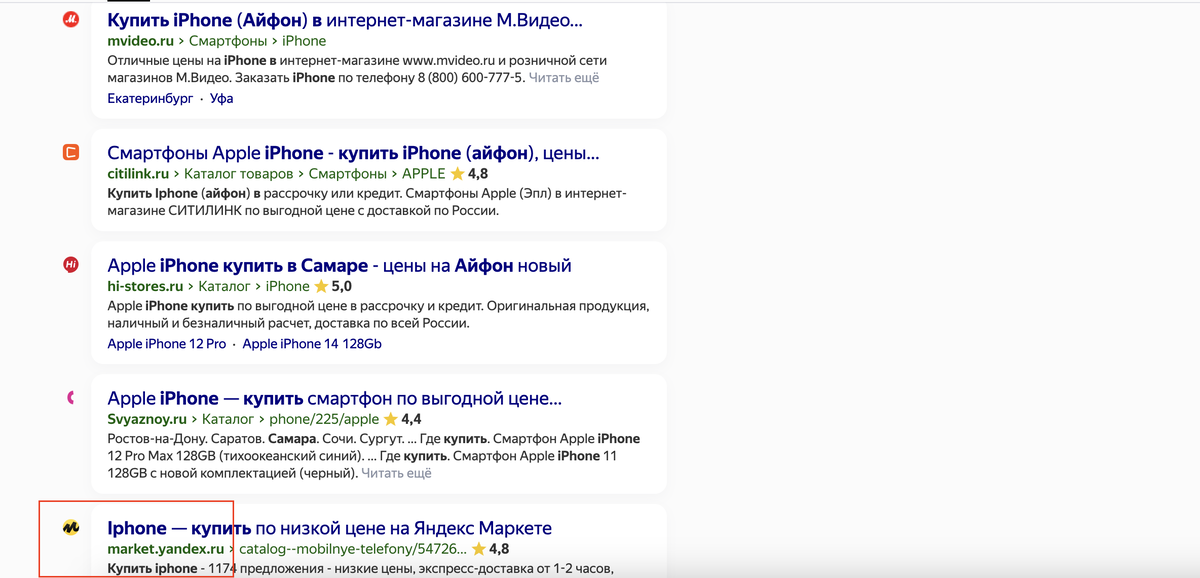The height and width of the screenshot is (578, 1200).
Task: Open 'Купить iPhone (Айфон) в интернет-магазине М.Видео' result
Action: (x=345, y=20)
